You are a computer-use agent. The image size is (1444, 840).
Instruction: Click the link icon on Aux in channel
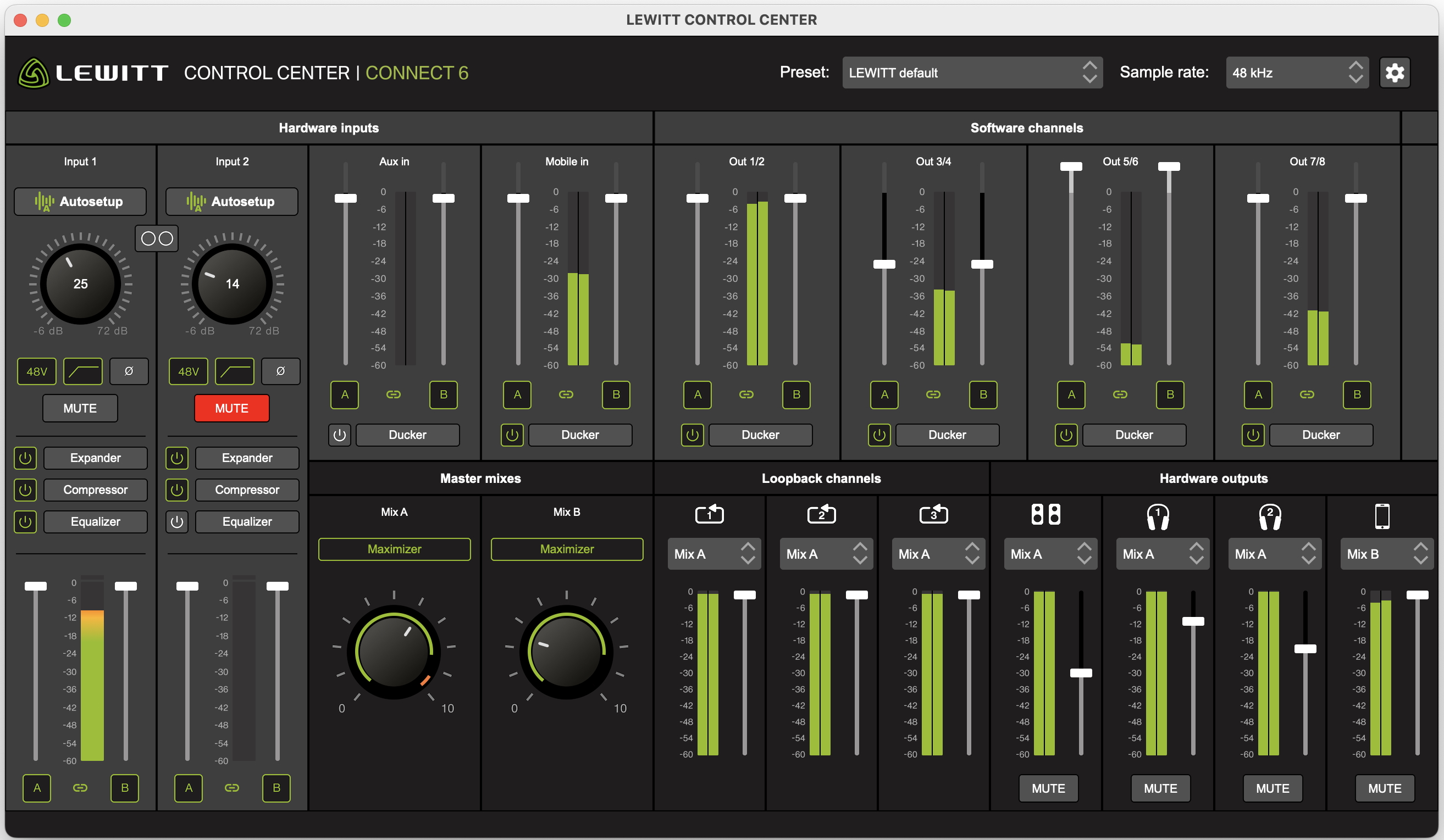[x=393, y=394]
